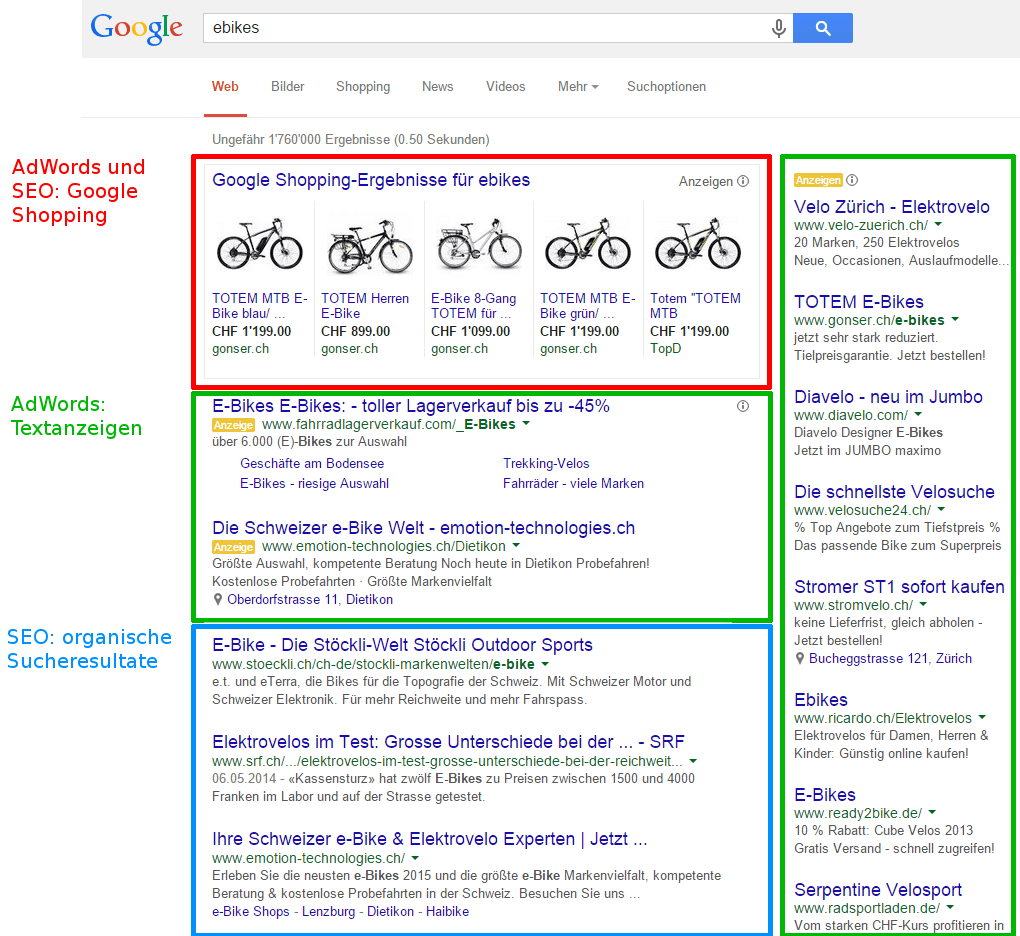The image size is (1020, 936).
Task: Open the Web tab
Action: 225,87
